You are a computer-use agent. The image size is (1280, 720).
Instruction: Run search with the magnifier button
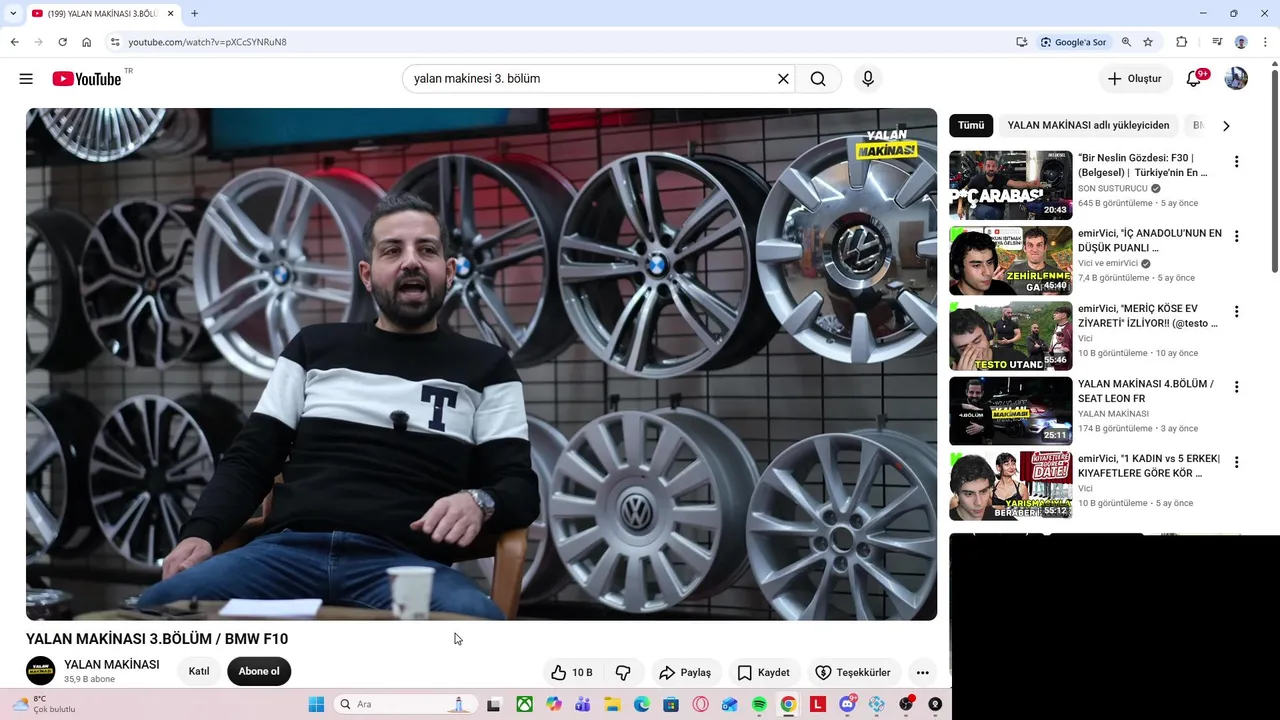(818, 79)
